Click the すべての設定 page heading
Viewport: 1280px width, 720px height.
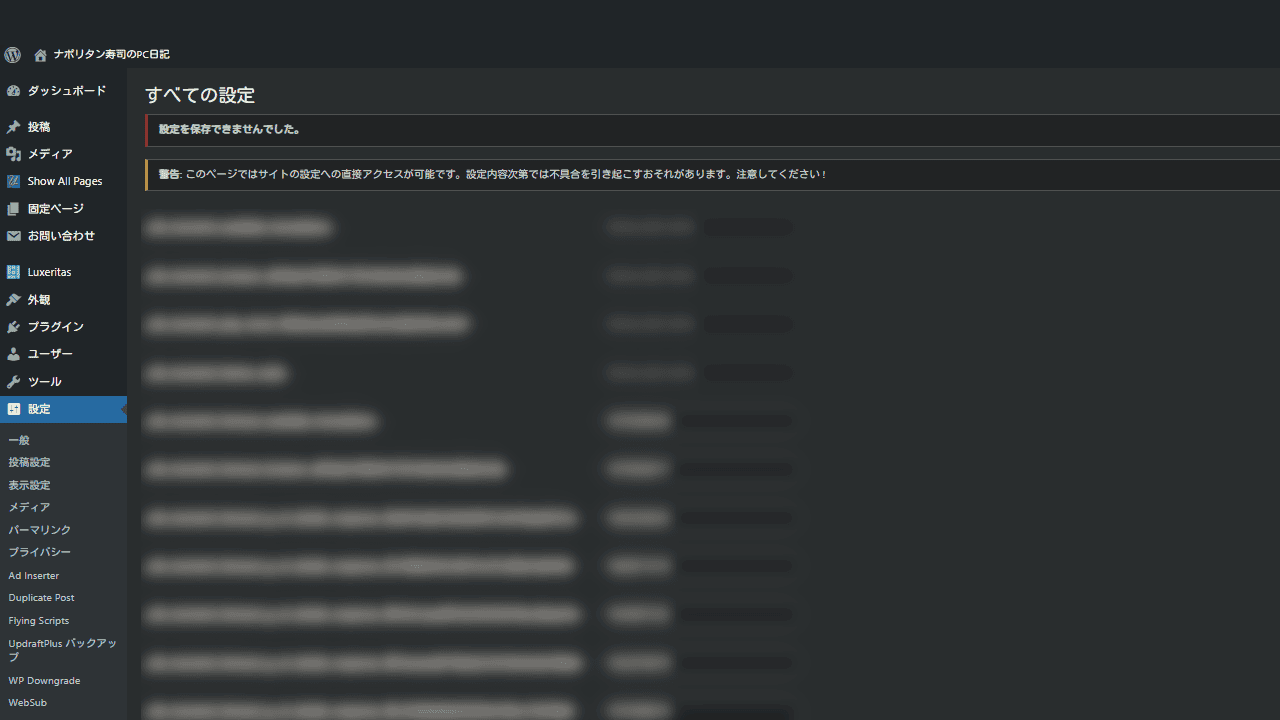tap(200, 95)
